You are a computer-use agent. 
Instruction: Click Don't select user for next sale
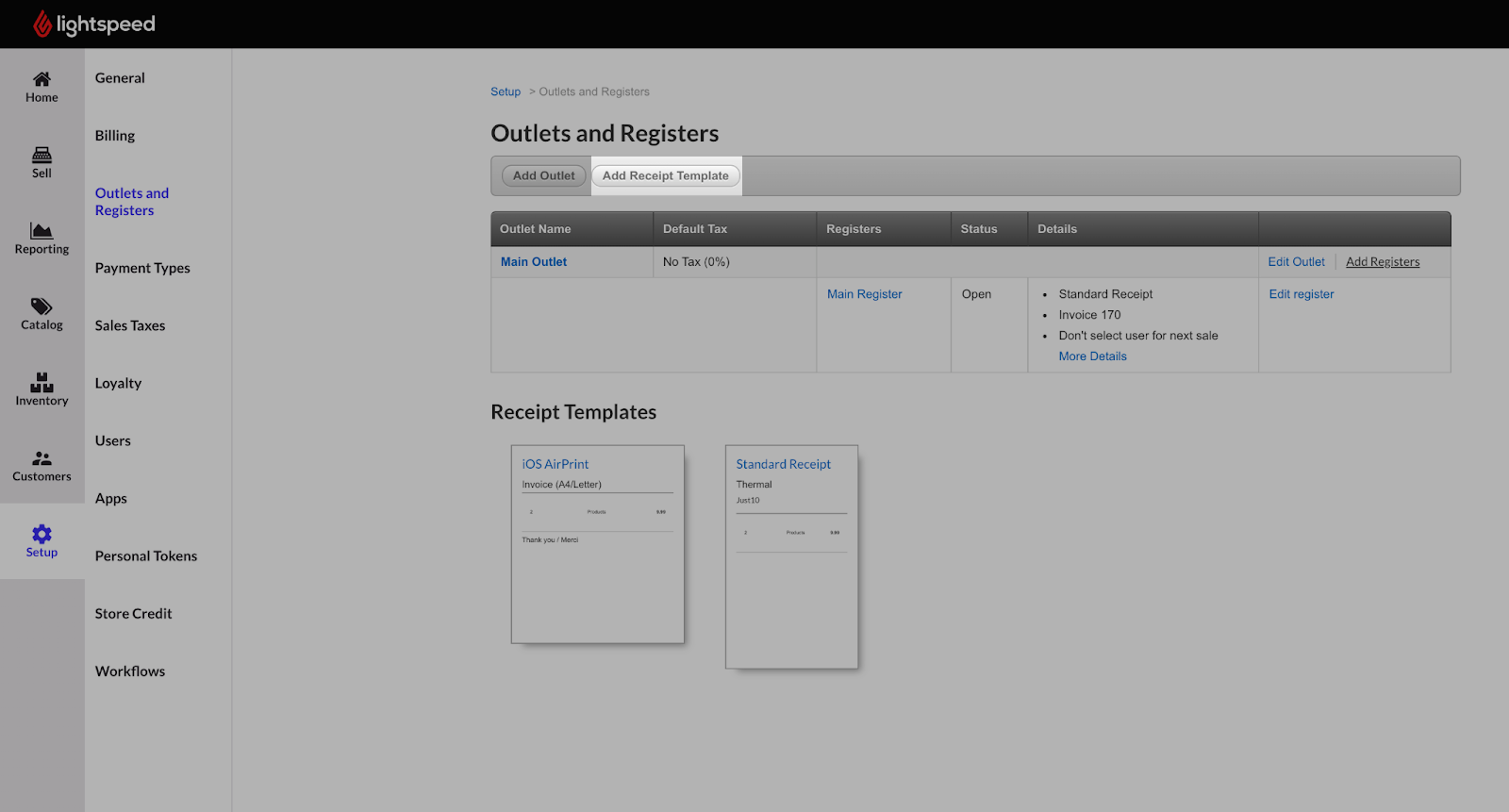pos(1138,336)
